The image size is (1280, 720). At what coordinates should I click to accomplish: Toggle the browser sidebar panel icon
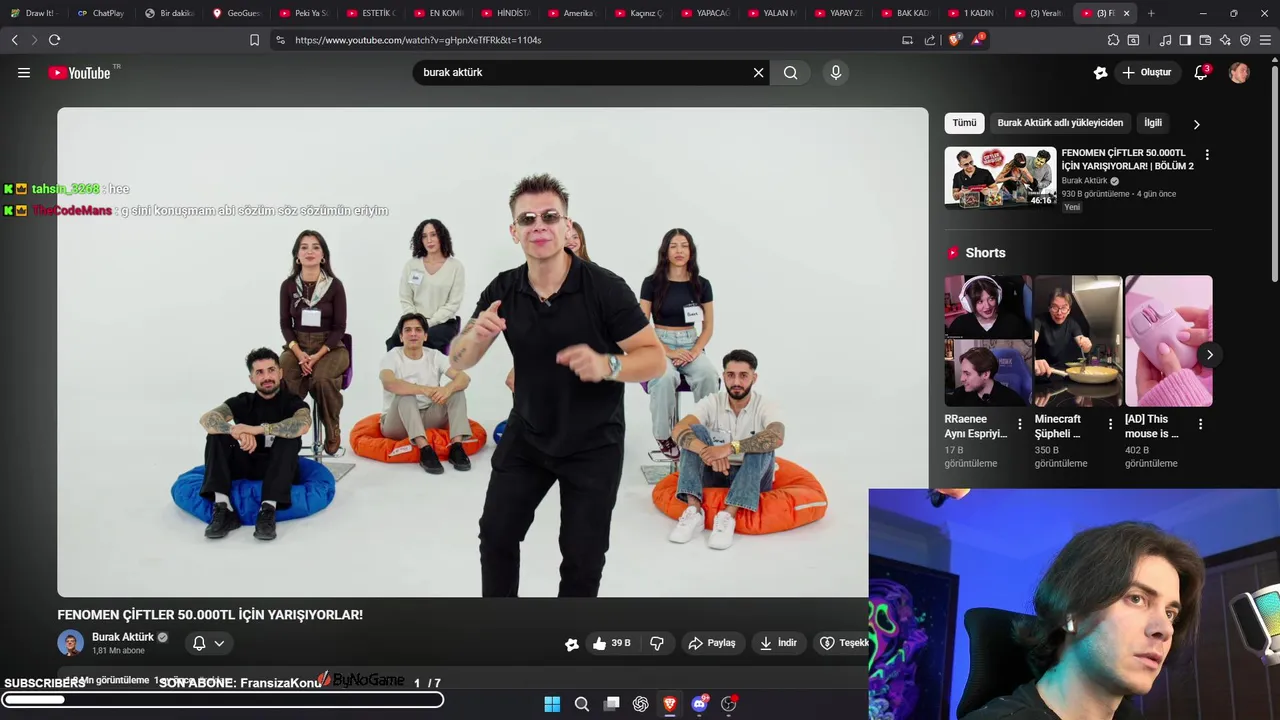coord(1185,40)
